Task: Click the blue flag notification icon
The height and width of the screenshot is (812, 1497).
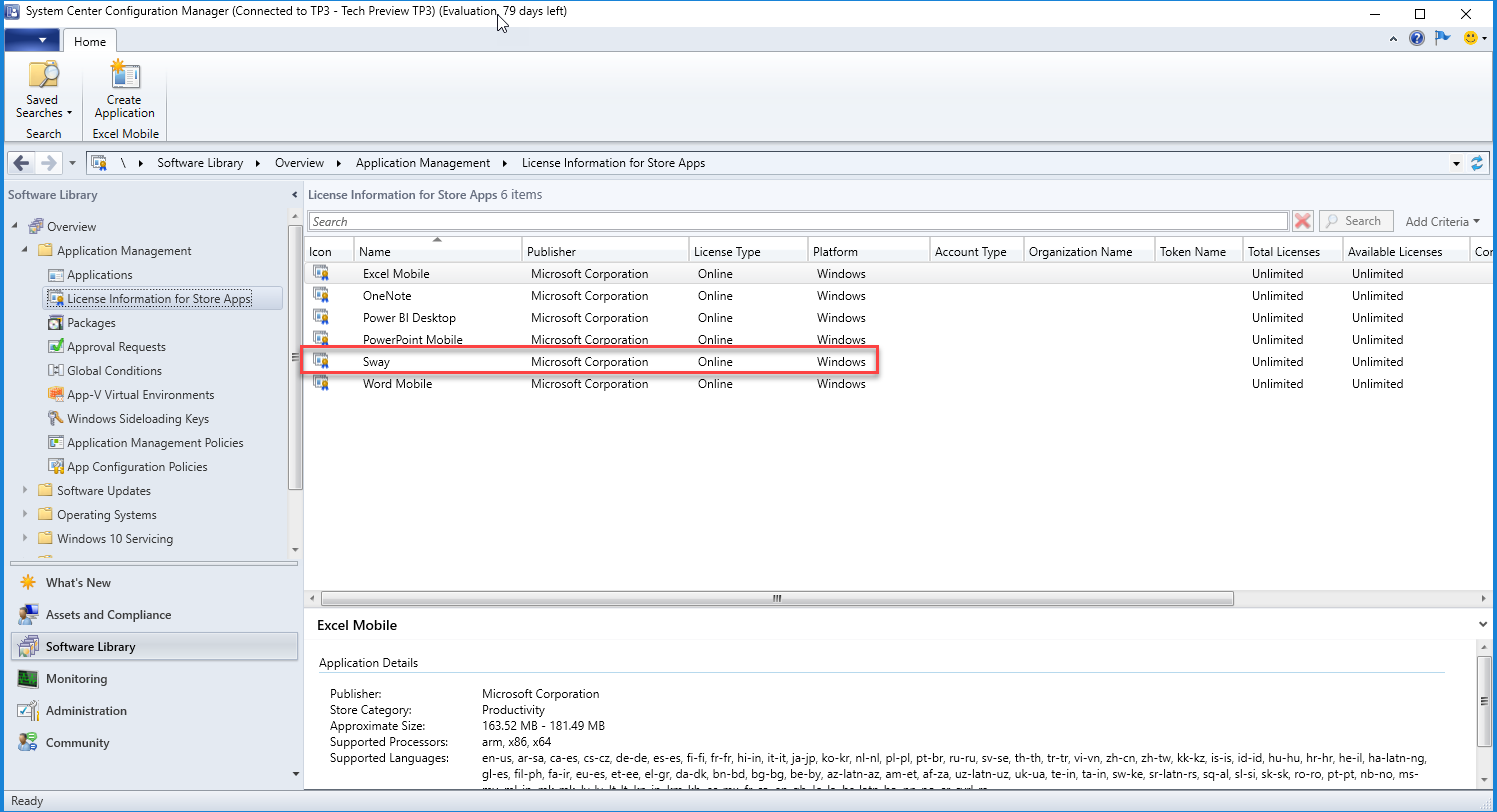Action: (x=1442, y=38)
